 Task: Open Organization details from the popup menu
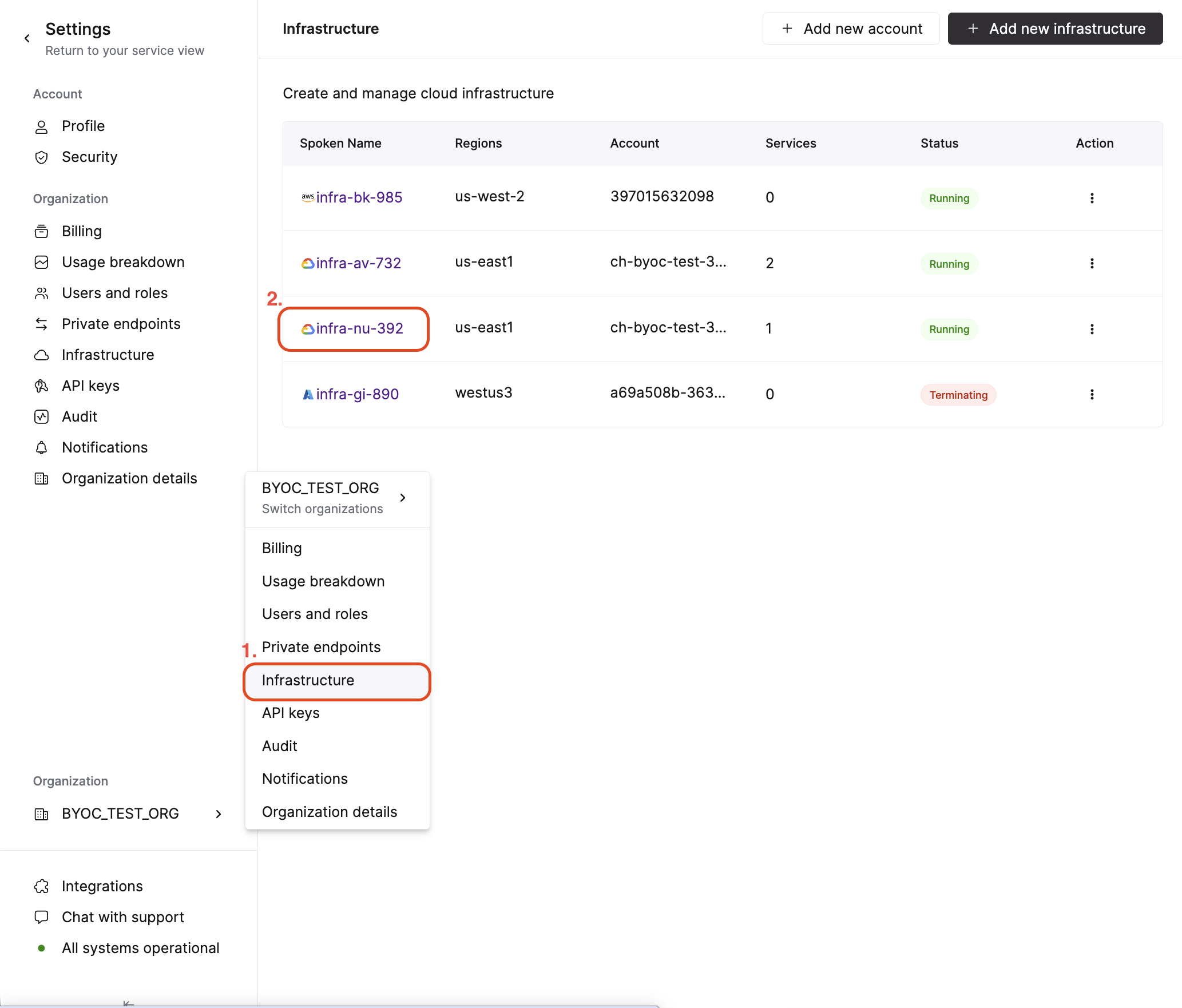(329, 811)
